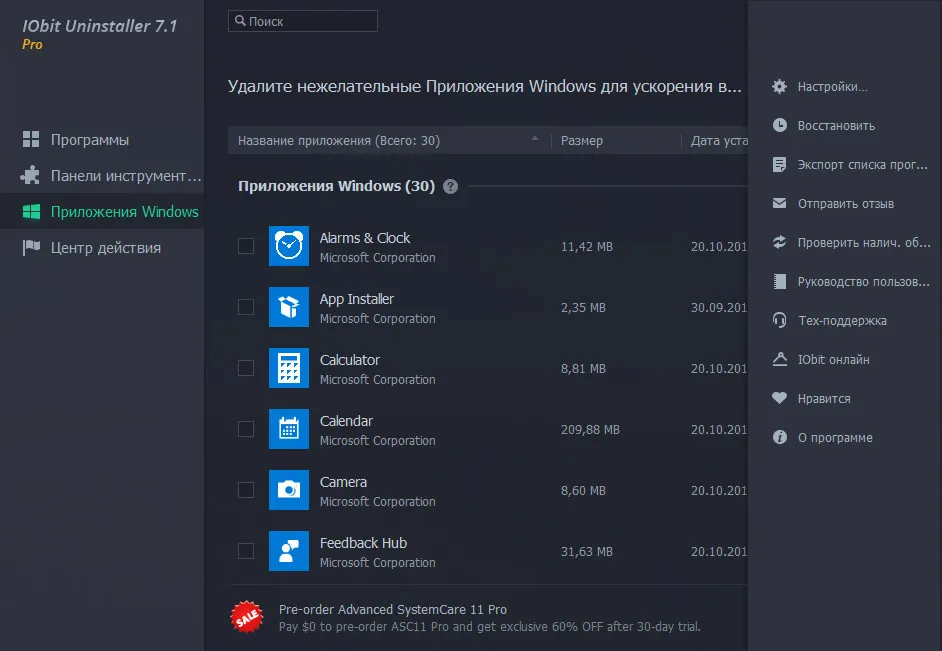
Task: Click the 2,35 MB size value
Action: coord(583,307)
